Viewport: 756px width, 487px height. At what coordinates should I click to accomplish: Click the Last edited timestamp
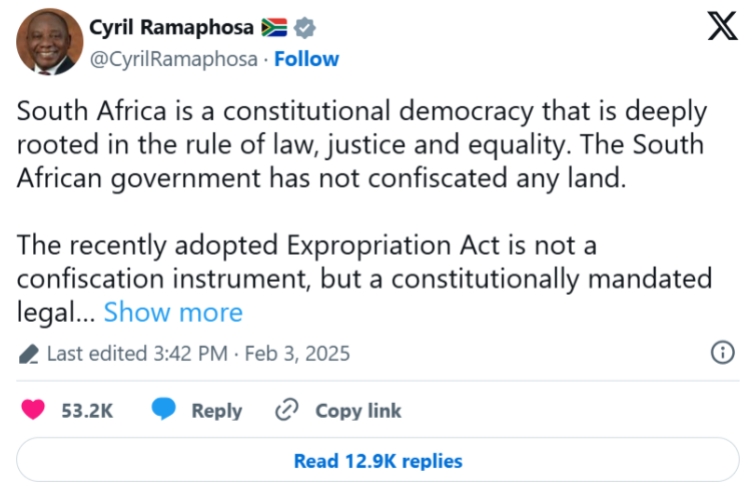pos(198,354)
